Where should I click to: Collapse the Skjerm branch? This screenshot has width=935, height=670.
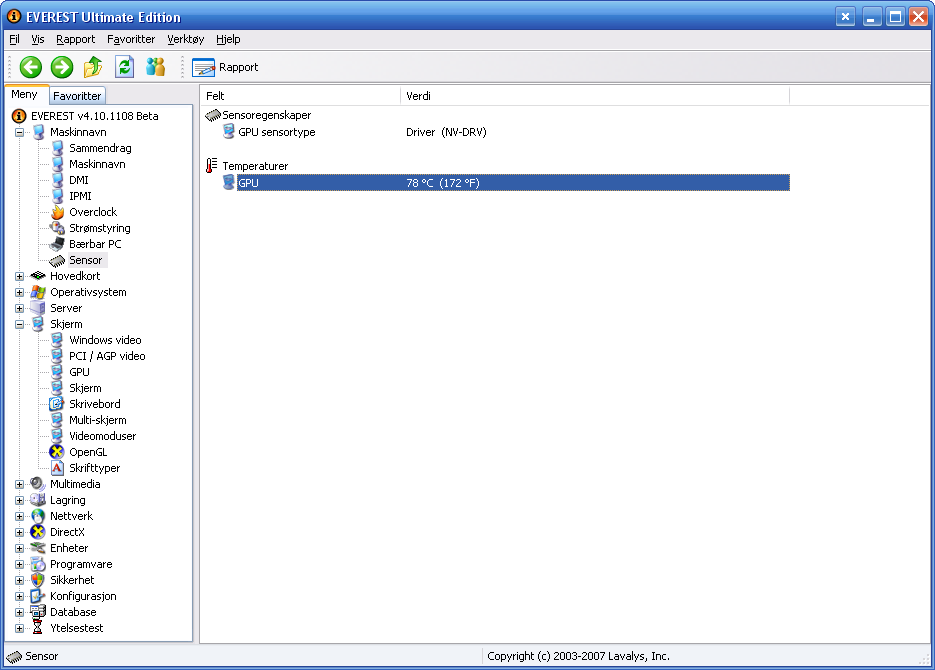point(20,325)
